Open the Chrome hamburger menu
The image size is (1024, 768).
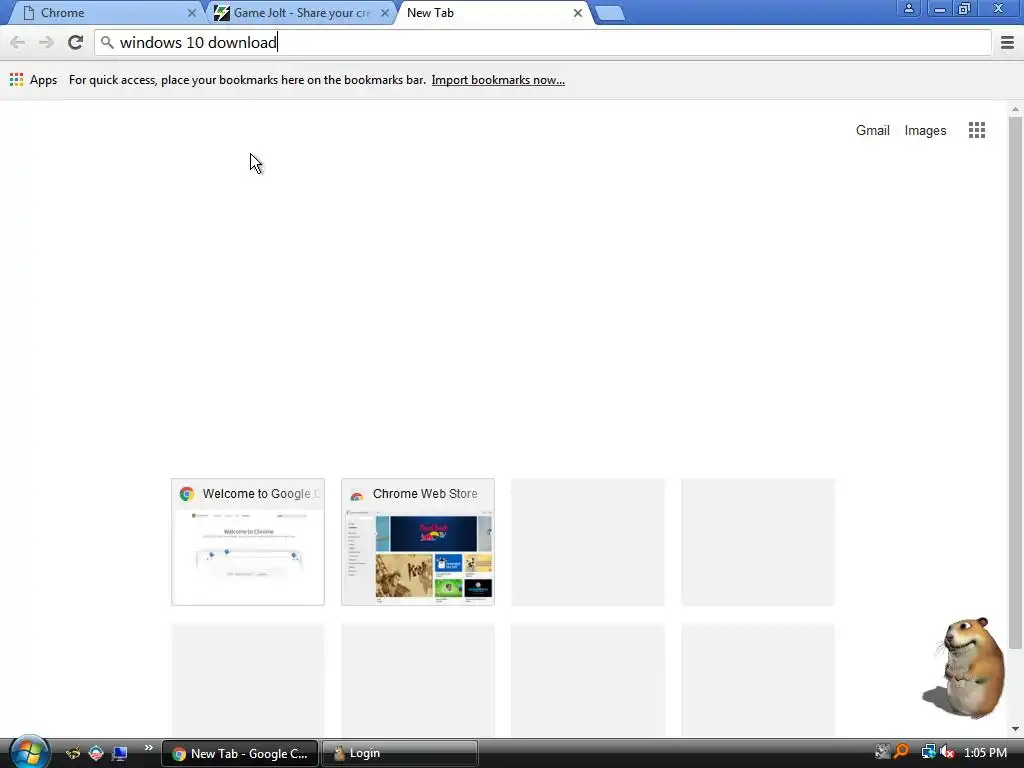pyautogui.click(x=1007, y=43)
